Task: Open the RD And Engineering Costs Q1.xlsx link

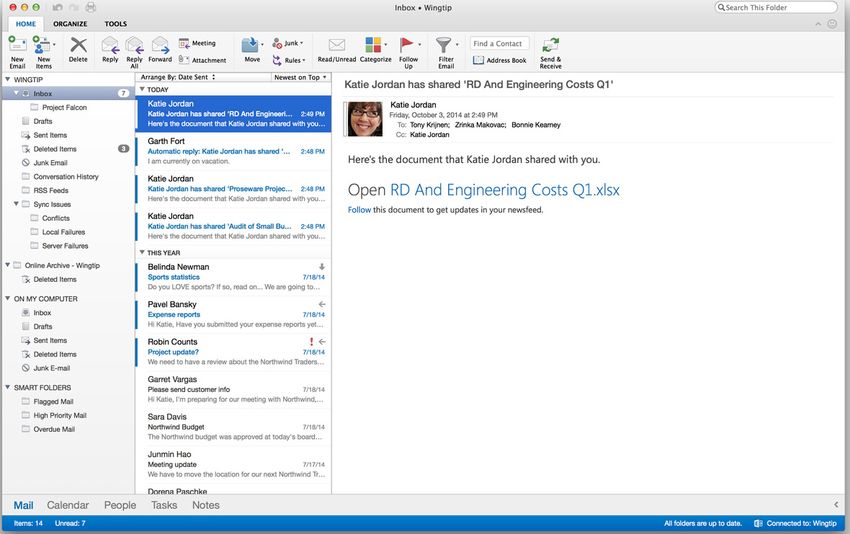Action: tap(505, 190)
